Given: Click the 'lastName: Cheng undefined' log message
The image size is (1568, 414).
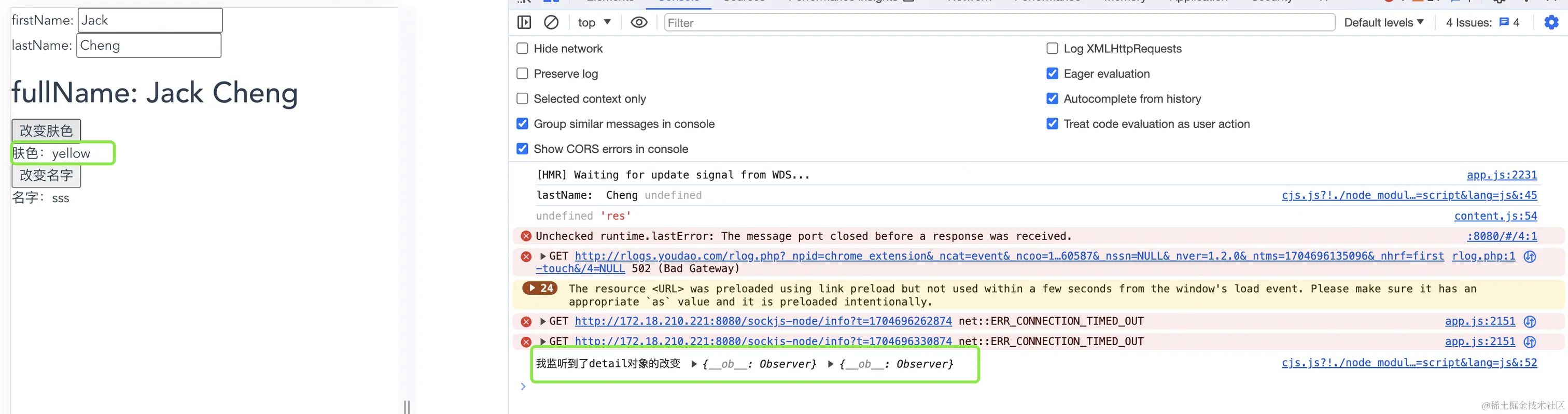Looking at the screenshot, I should [619, 195].
